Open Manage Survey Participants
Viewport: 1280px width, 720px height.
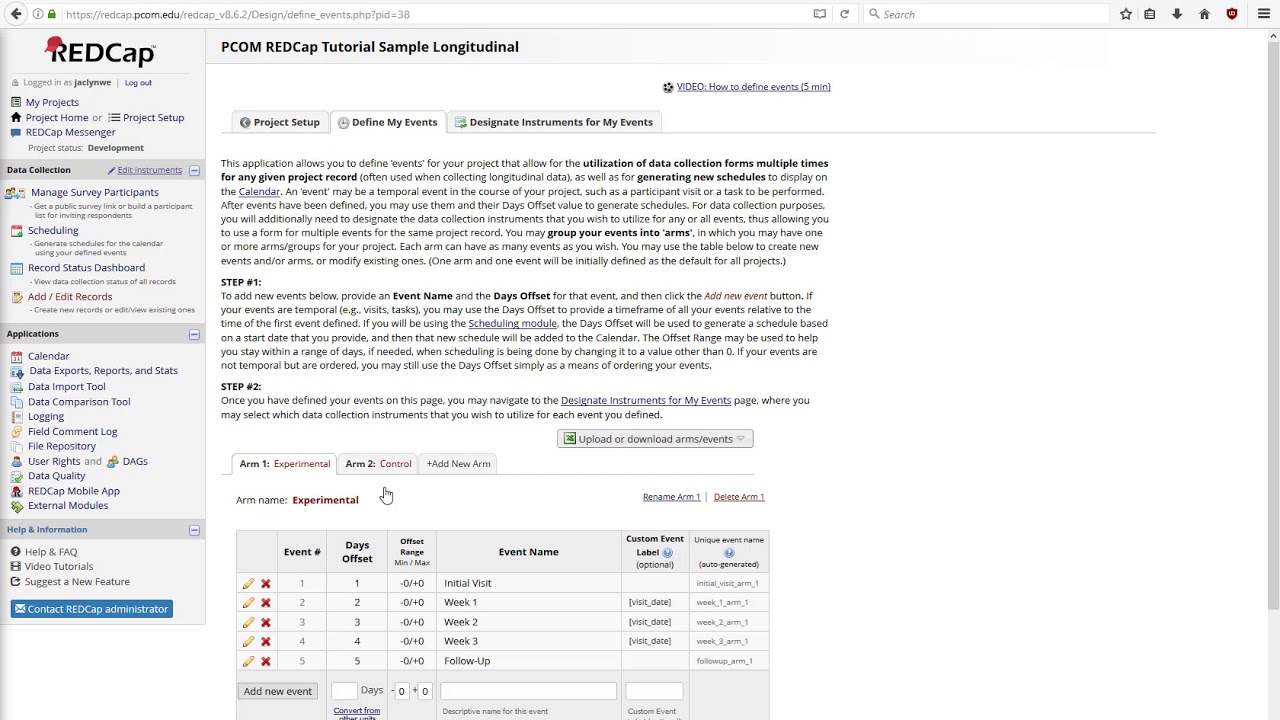(x=94, y=192)
